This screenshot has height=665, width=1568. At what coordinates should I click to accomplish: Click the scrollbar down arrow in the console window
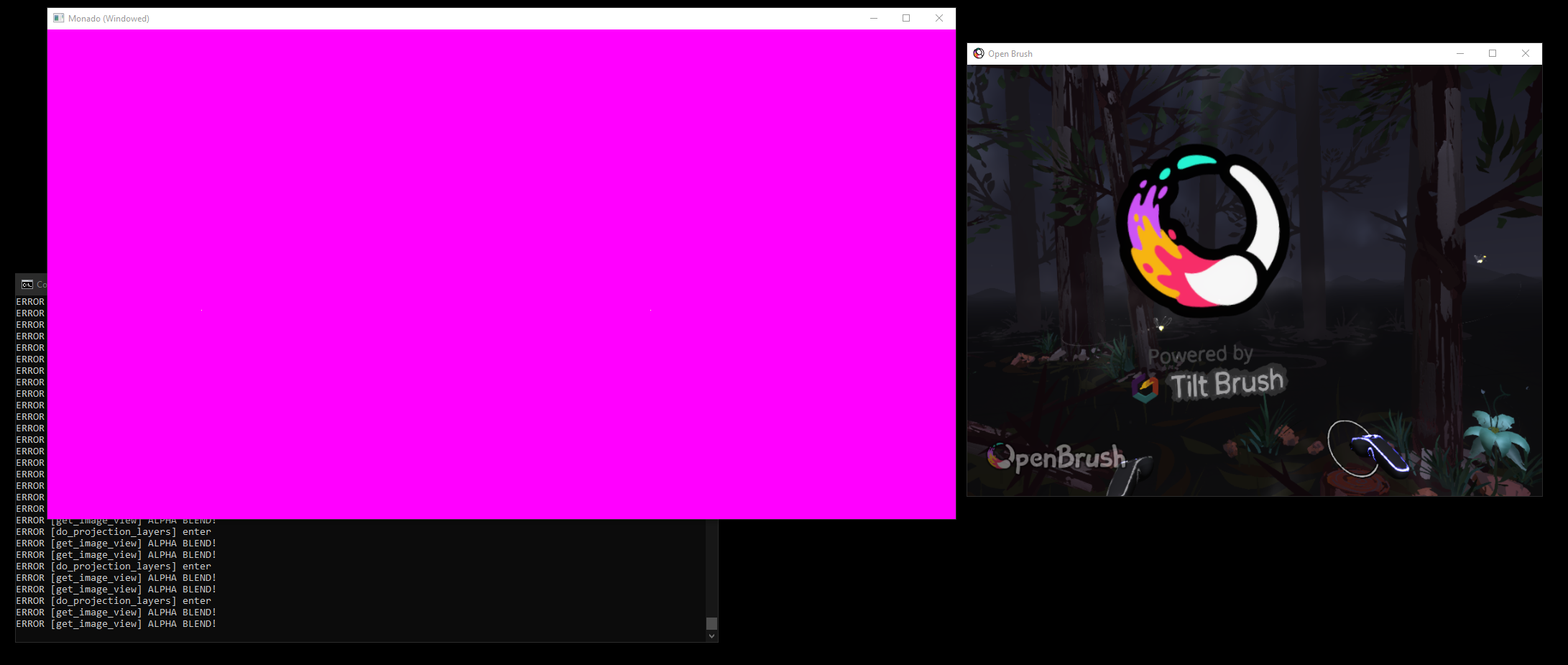[712, 636]
